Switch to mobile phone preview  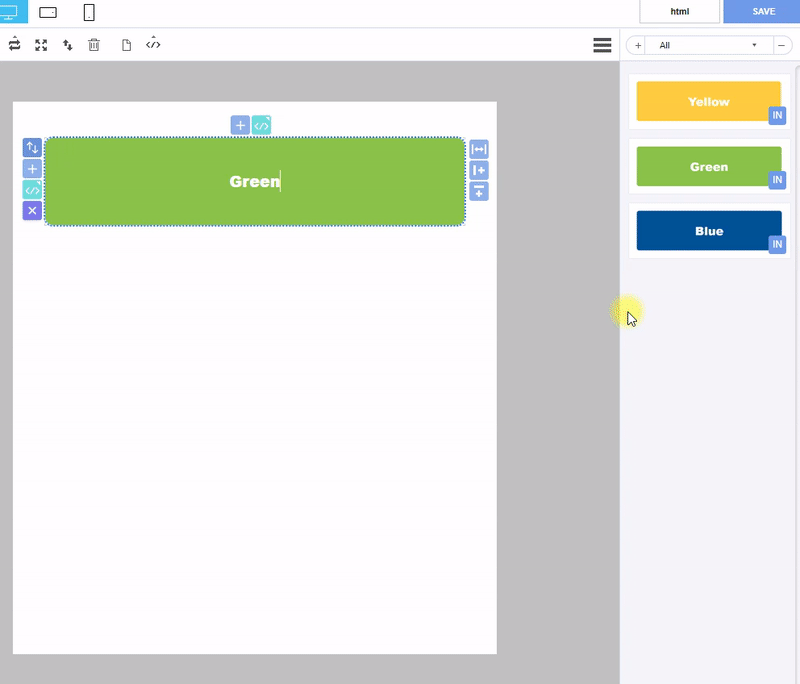click(89, 12)
